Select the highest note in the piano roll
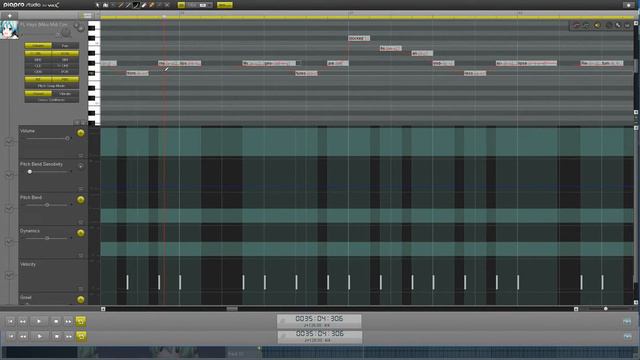 359,38
